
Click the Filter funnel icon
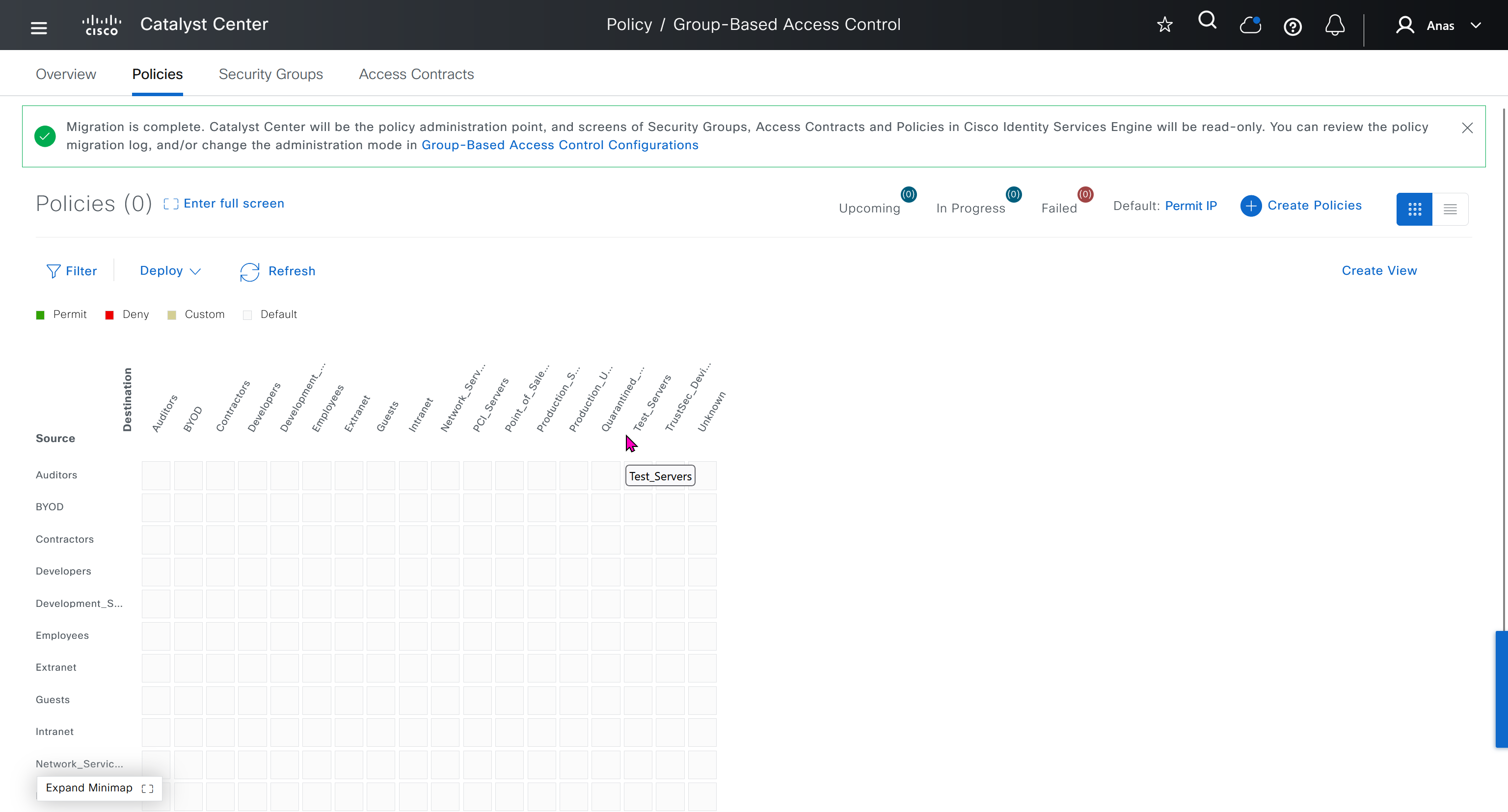(x=54, y=271)
